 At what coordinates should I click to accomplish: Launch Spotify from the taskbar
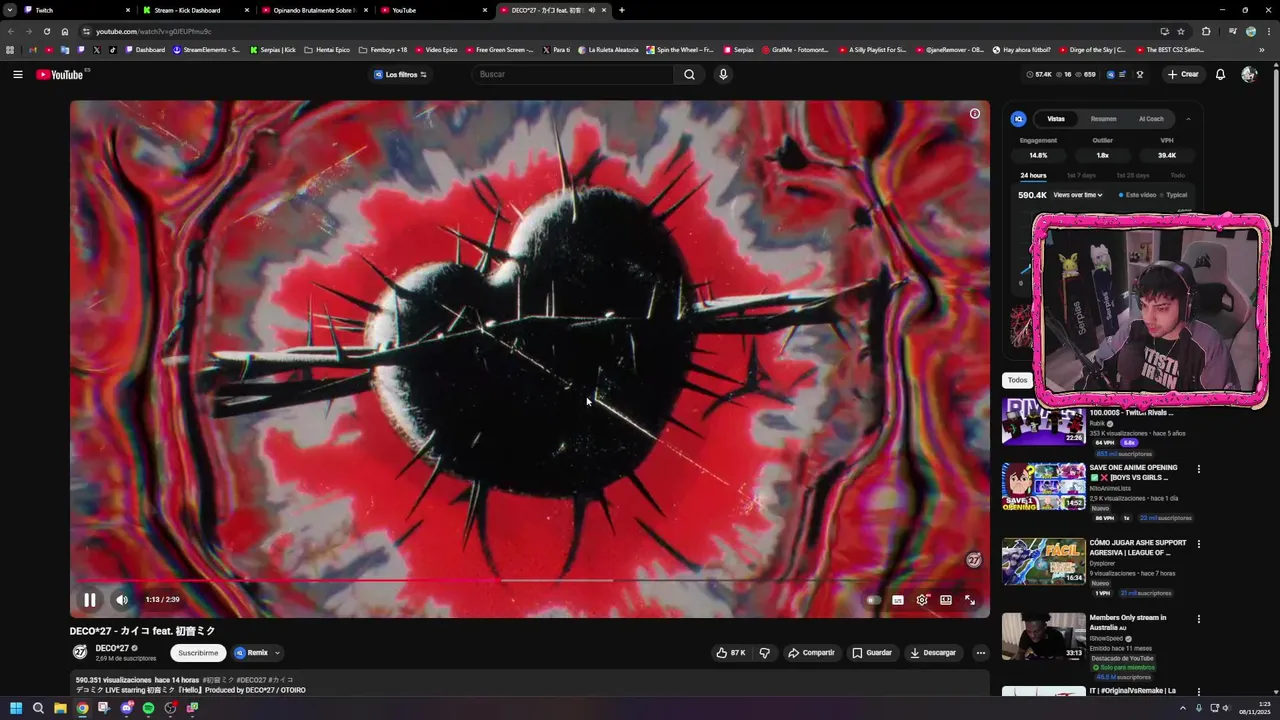[148, 708]
